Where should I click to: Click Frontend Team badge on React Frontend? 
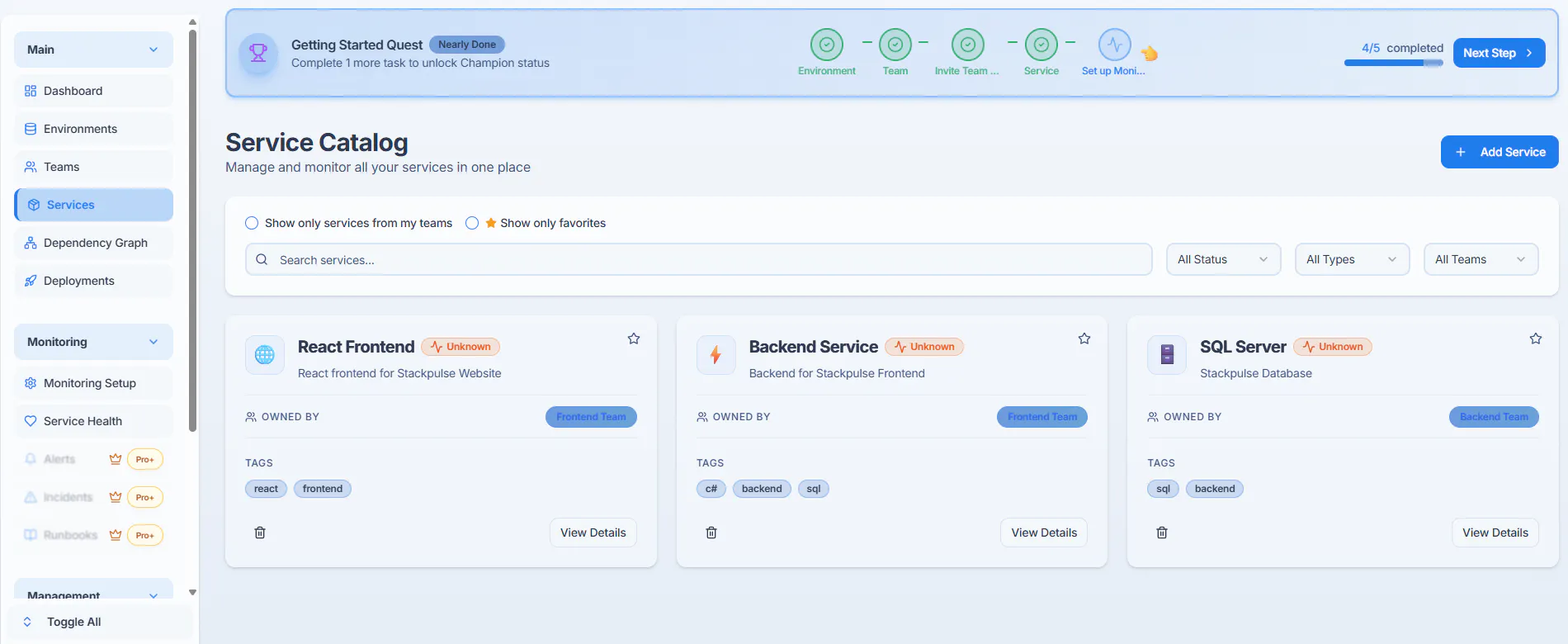point(591,417)
